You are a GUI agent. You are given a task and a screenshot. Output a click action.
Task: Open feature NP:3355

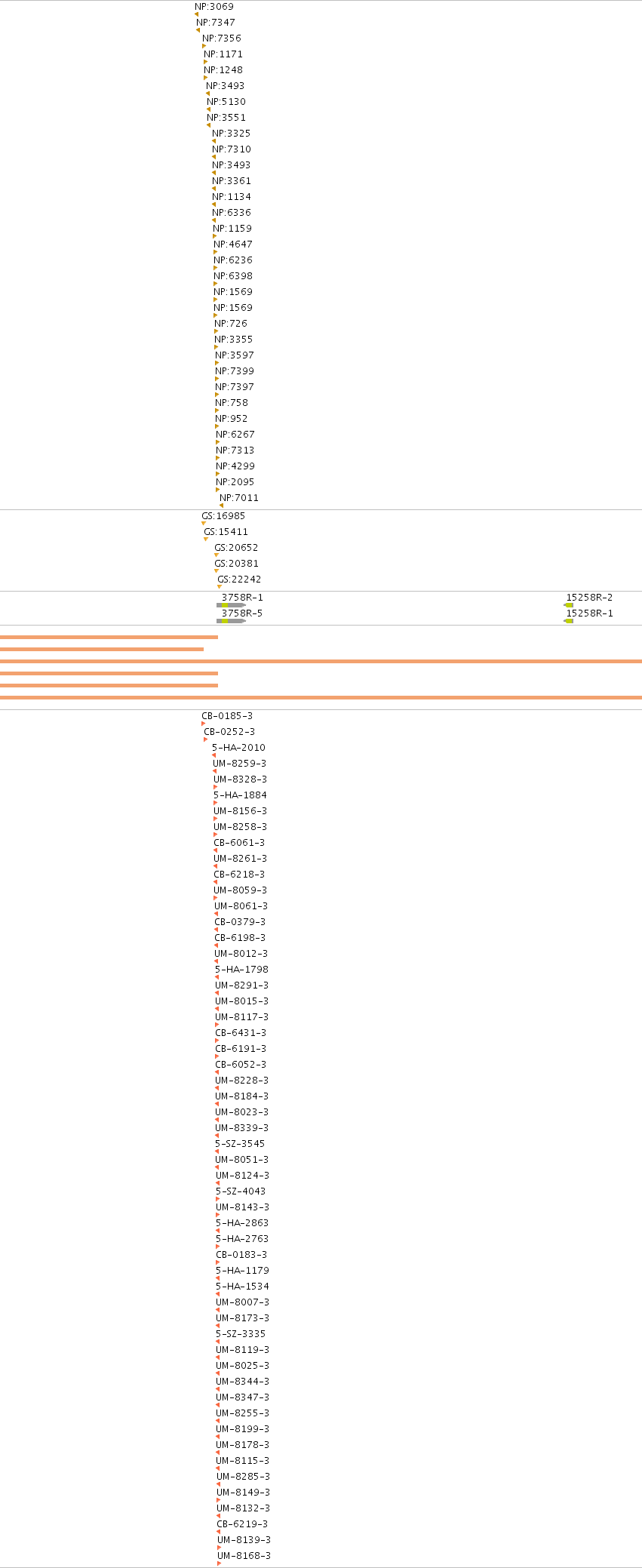pyautogui.click(x=234, y=340)
